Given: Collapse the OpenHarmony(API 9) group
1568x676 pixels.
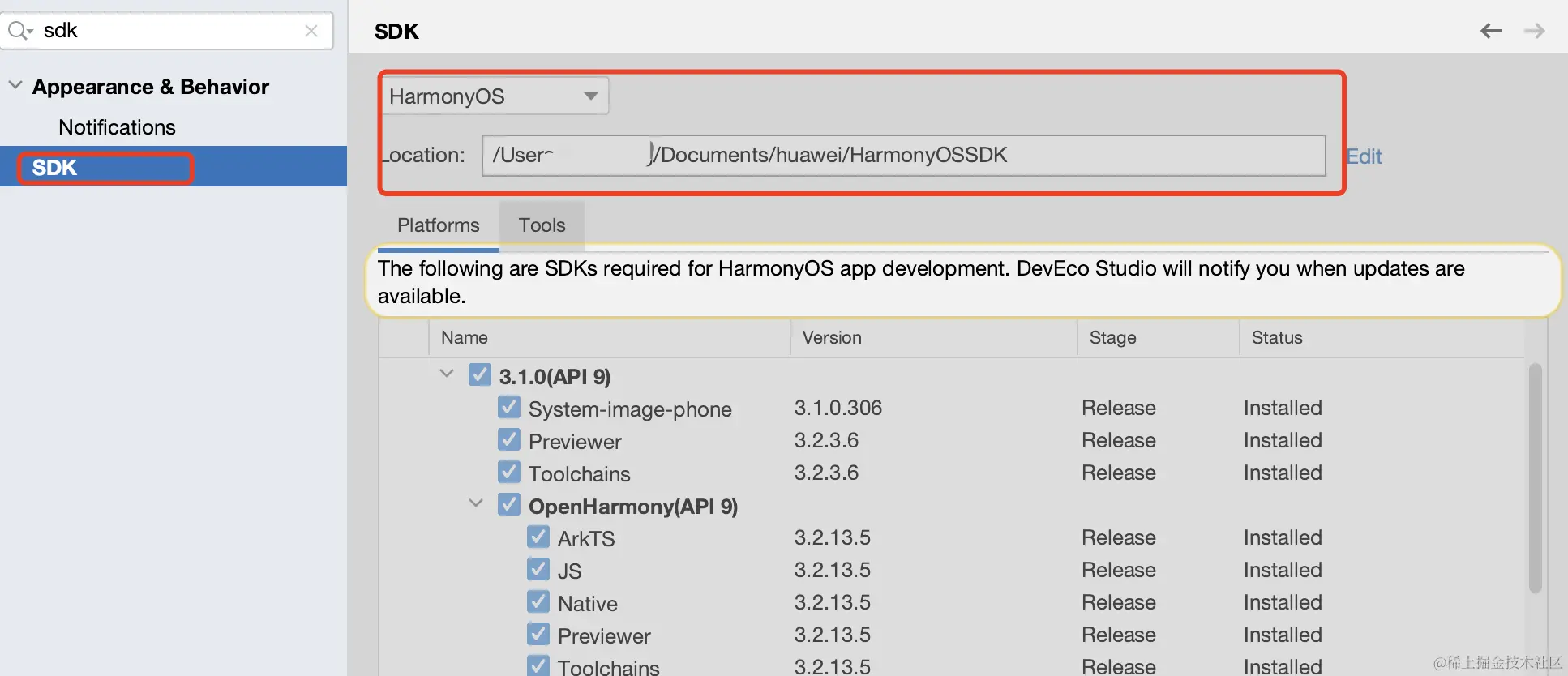Looking at the screenshot, I should [476, 503].
